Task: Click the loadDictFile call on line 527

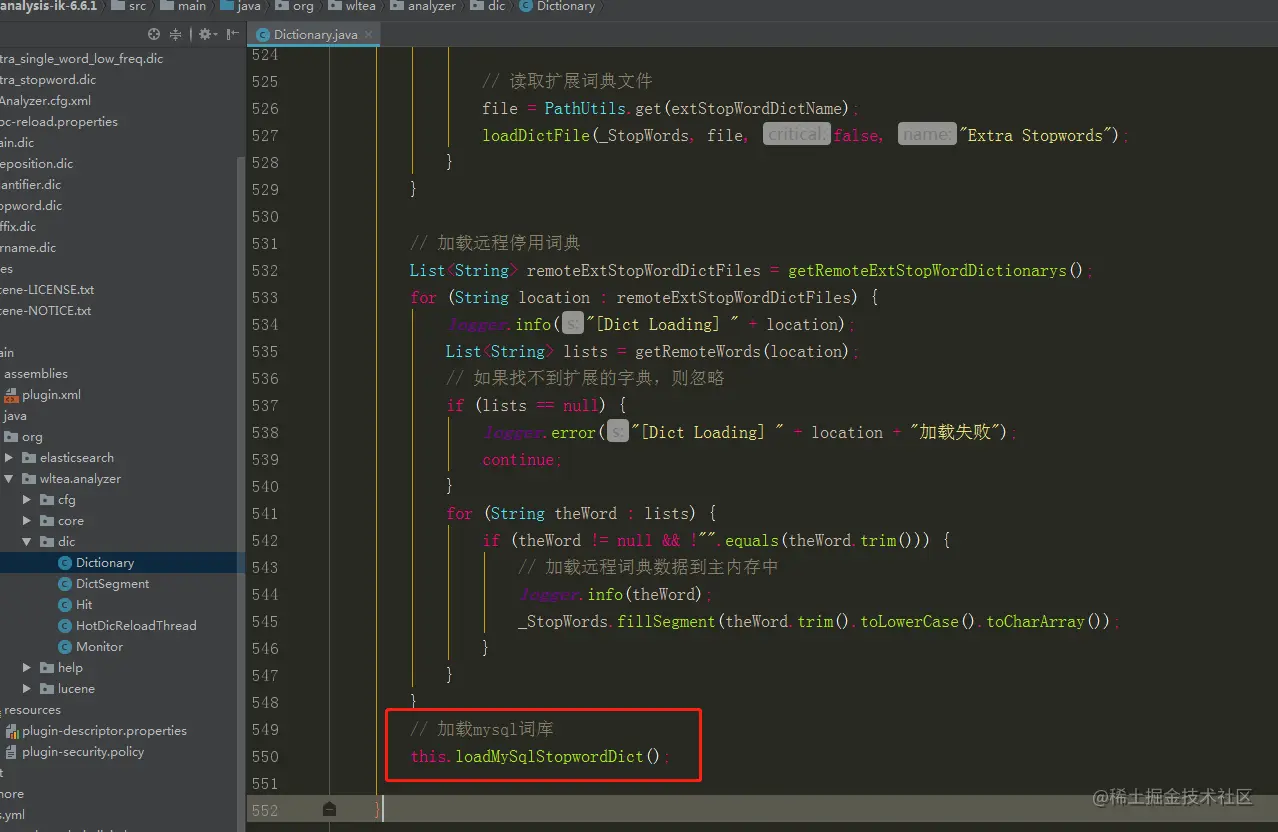Action: (x=537, y=135)
